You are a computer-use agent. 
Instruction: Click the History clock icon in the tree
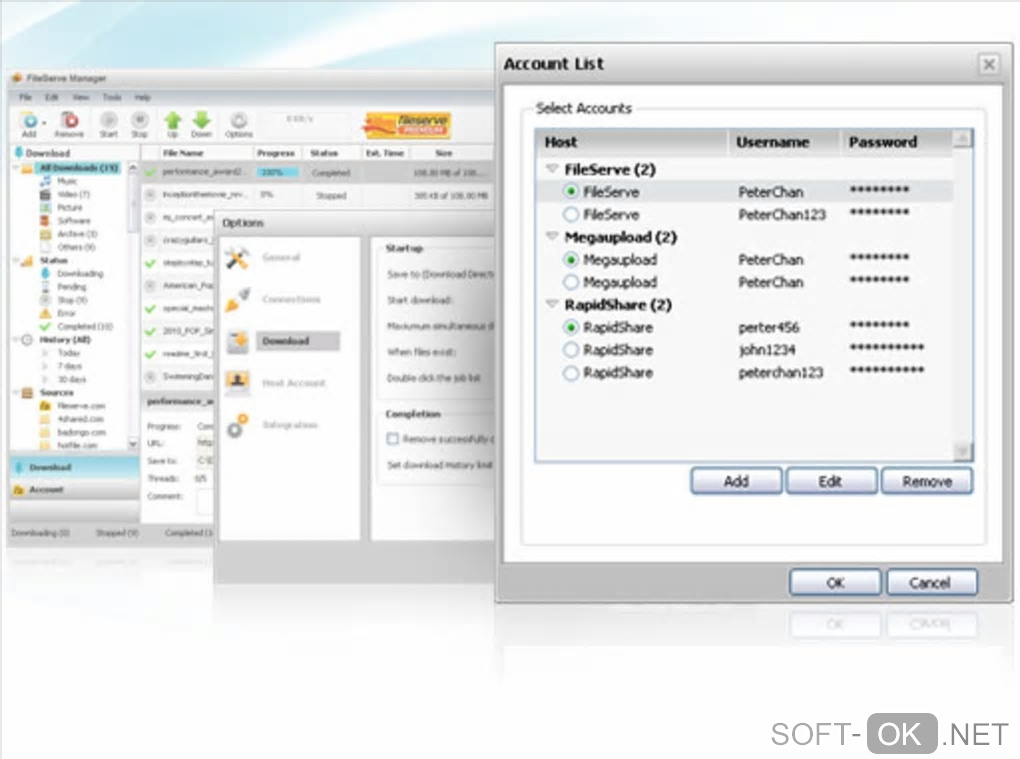pyautogui.click(x=27, y=340)
